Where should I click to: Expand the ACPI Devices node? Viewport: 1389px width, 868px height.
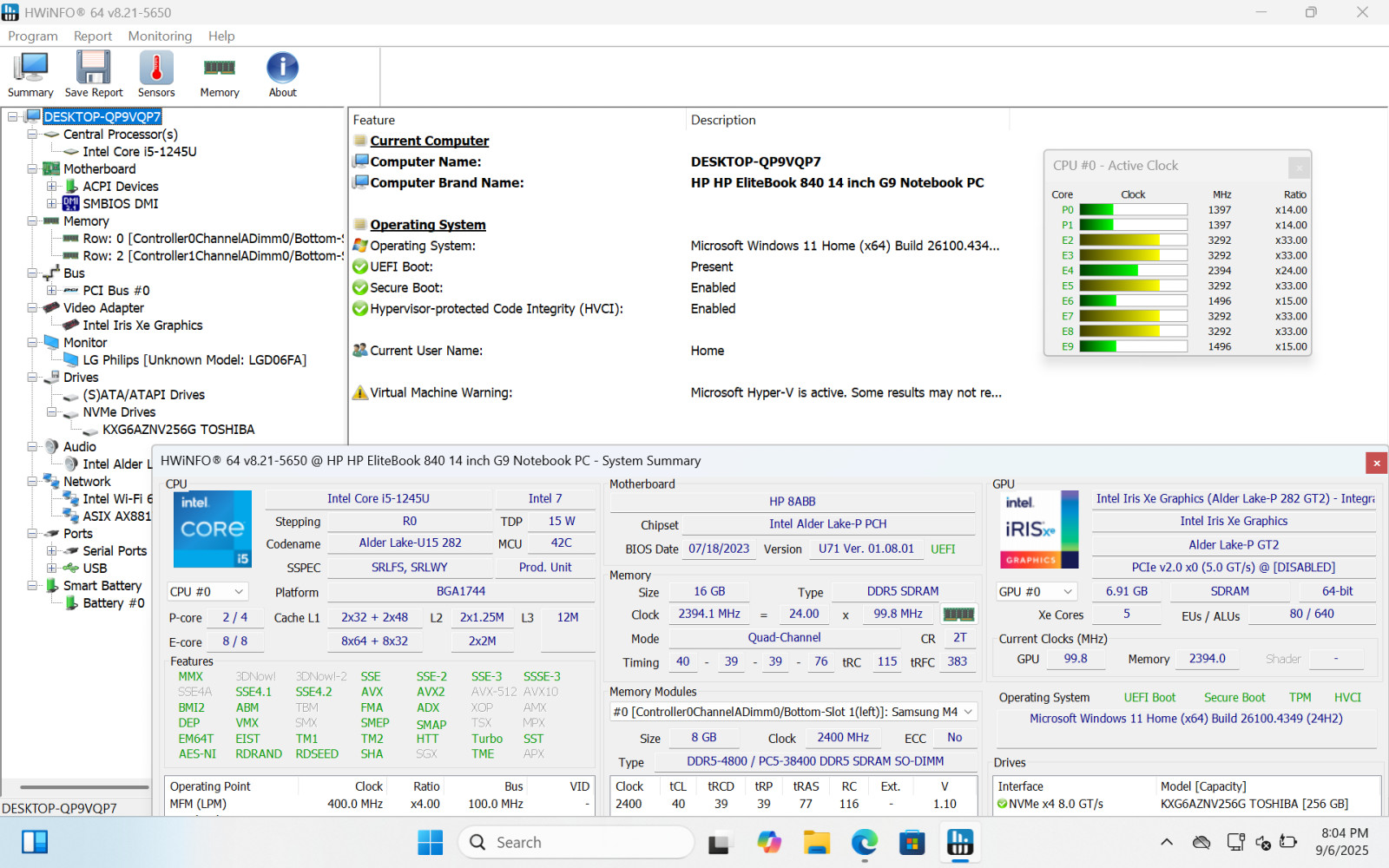(x=52, y=187)
